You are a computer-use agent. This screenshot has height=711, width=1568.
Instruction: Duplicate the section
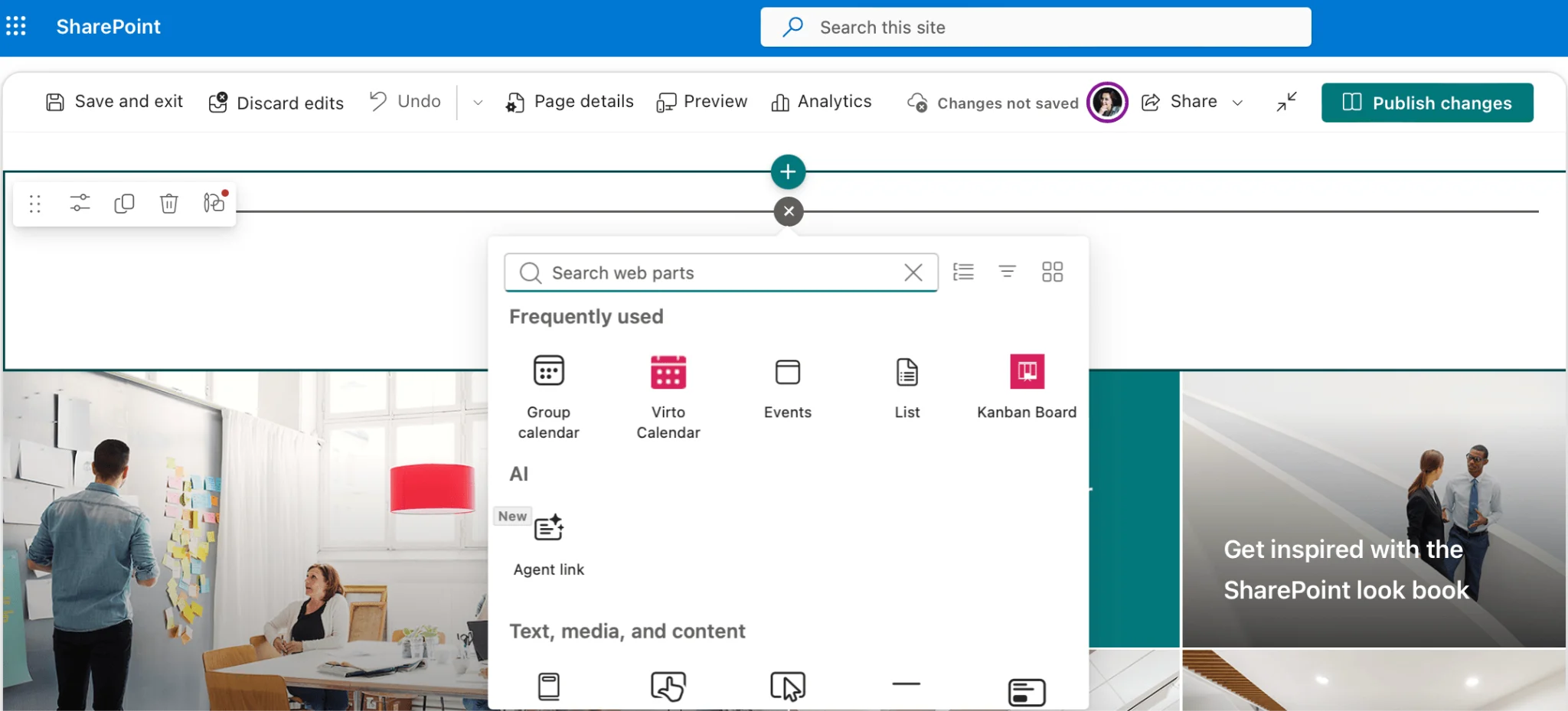click(x=124, y=203)
